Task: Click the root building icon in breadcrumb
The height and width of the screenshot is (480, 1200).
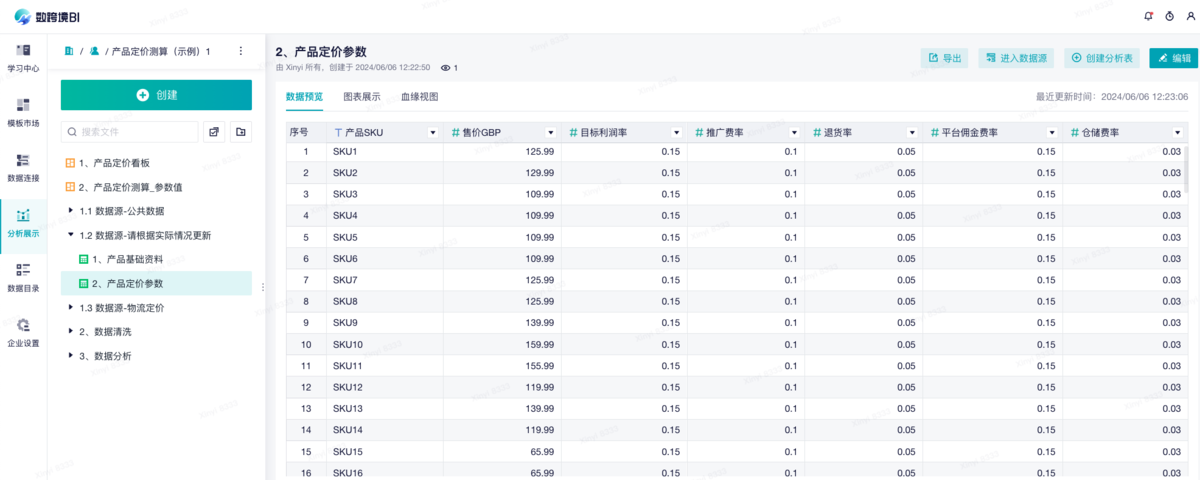Action: click(x=69, y=50)
